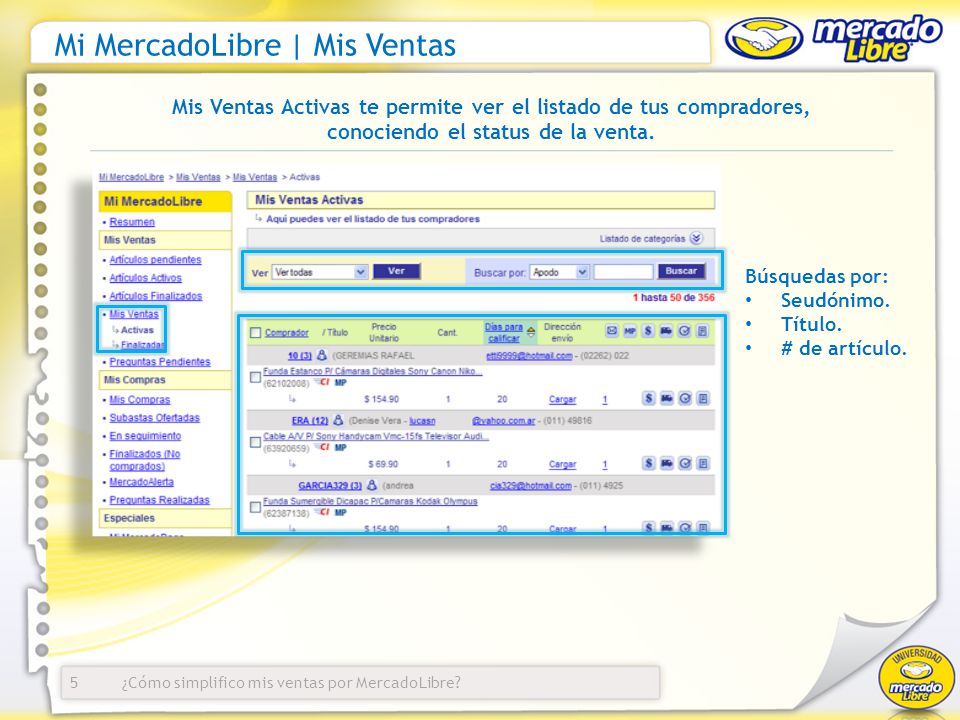Click the '$ 69.90' unit price

tap(383, 464)
